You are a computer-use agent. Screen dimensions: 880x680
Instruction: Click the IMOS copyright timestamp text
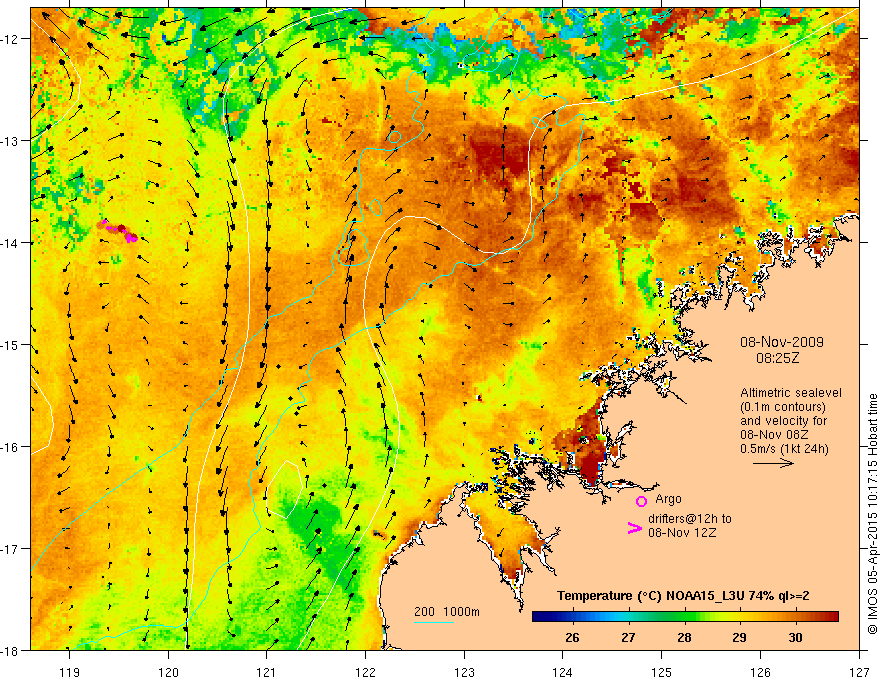click(x=872, y=514)
